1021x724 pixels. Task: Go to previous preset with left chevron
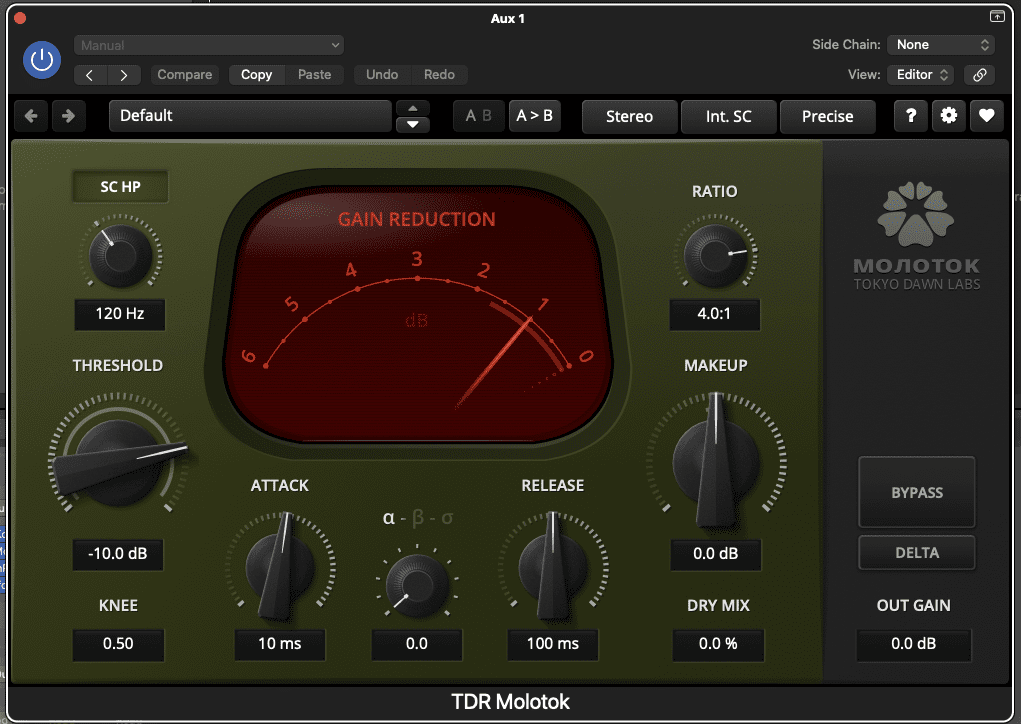[x=90, y=75]
